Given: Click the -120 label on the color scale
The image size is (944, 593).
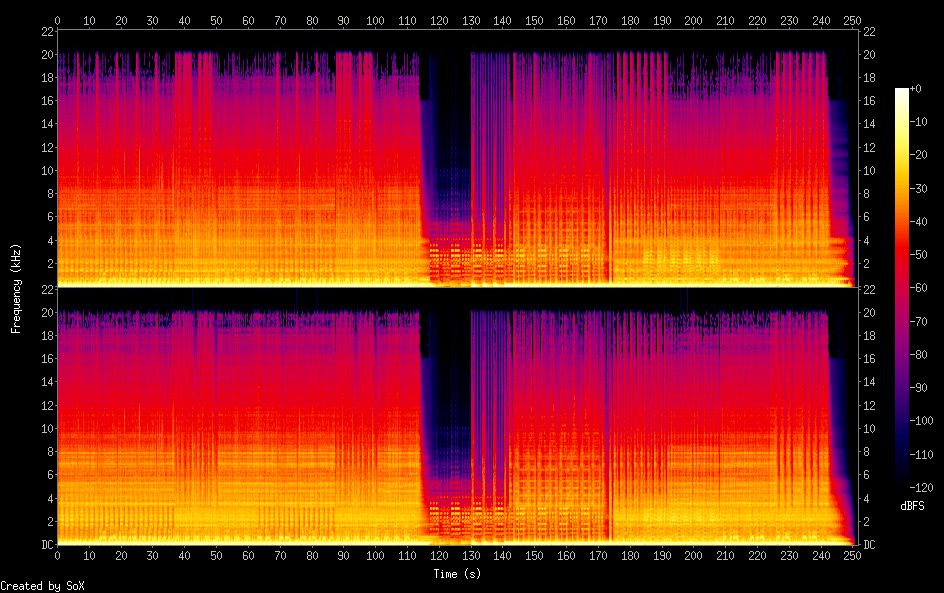Looking at the screenshot, I should (x=926, y=487).
